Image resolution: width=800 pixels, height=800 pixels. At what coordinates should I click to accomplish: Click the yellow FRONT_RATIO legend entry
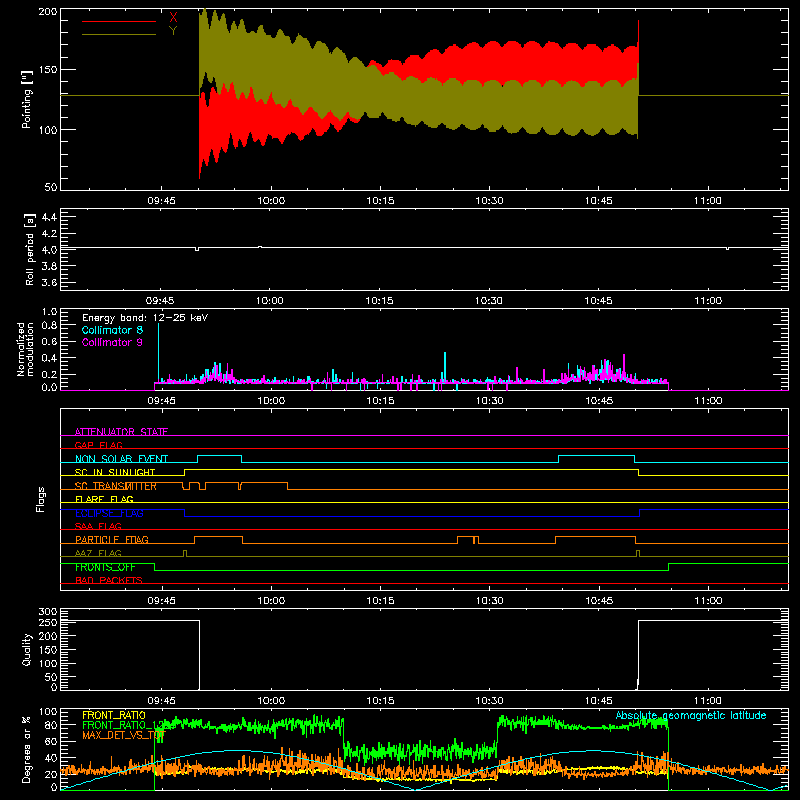[x=114, y=715]
